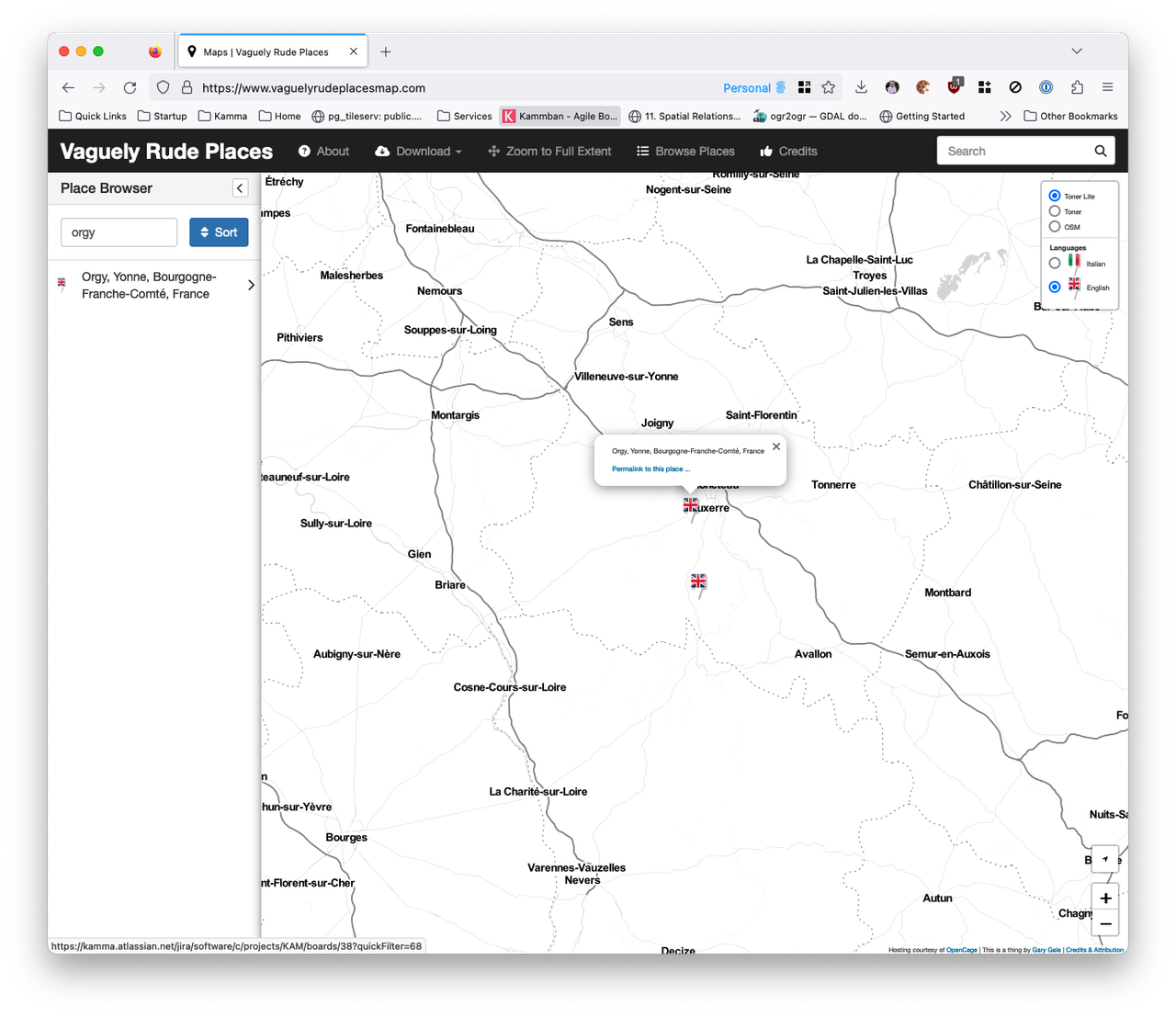The width and height of the screenshot is (1176, 1017).
Task: Open Kammban - Agile Board bookmark
Action: pyautogui.click(x=560, y=116)
